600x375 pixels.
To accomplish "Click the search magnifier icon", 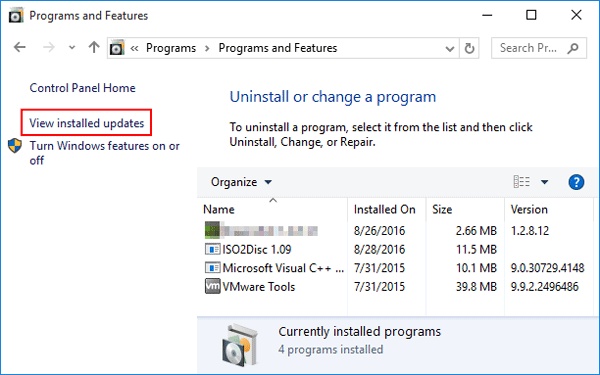I will 573,48.
